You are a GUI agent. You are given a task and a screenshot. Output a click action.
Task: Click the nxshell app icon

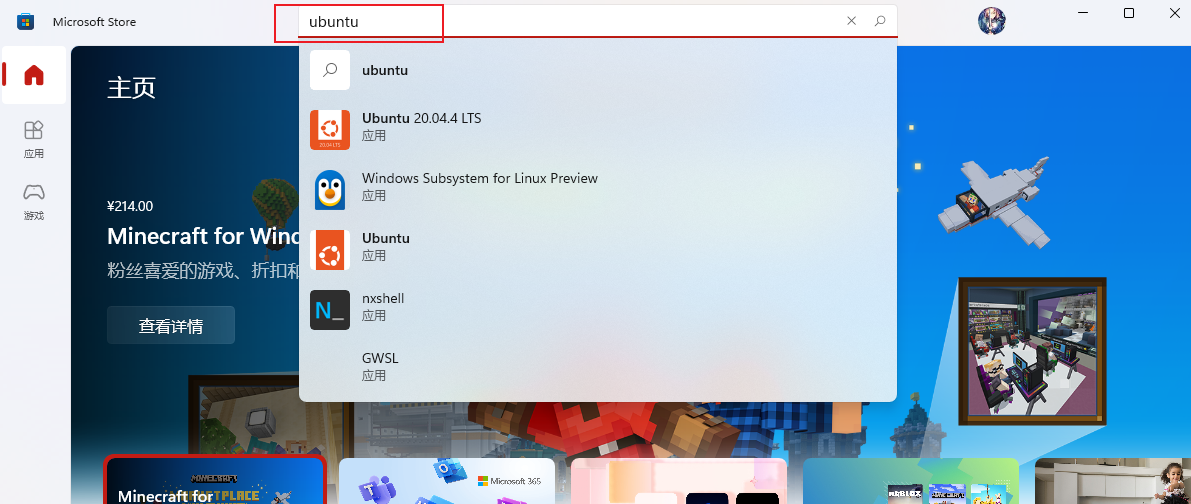(330, 310)
